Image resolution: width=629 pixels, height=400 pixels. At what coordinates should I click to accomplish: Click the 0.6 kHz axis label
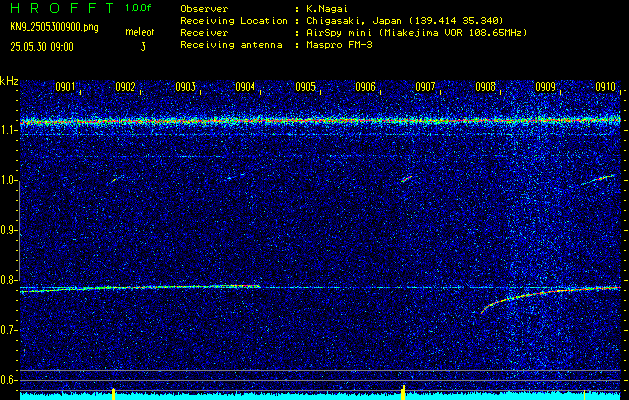(x=9, y=380)
